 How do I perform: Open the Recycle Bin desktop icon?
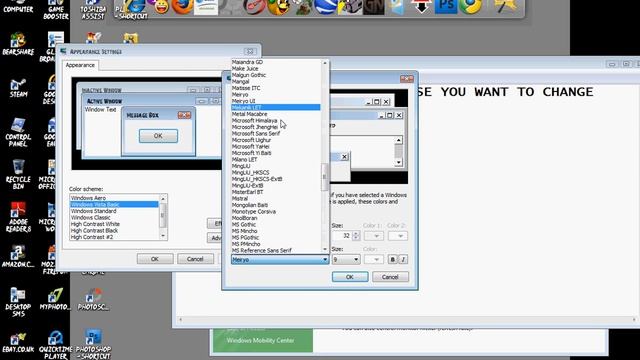pos(18,174)
